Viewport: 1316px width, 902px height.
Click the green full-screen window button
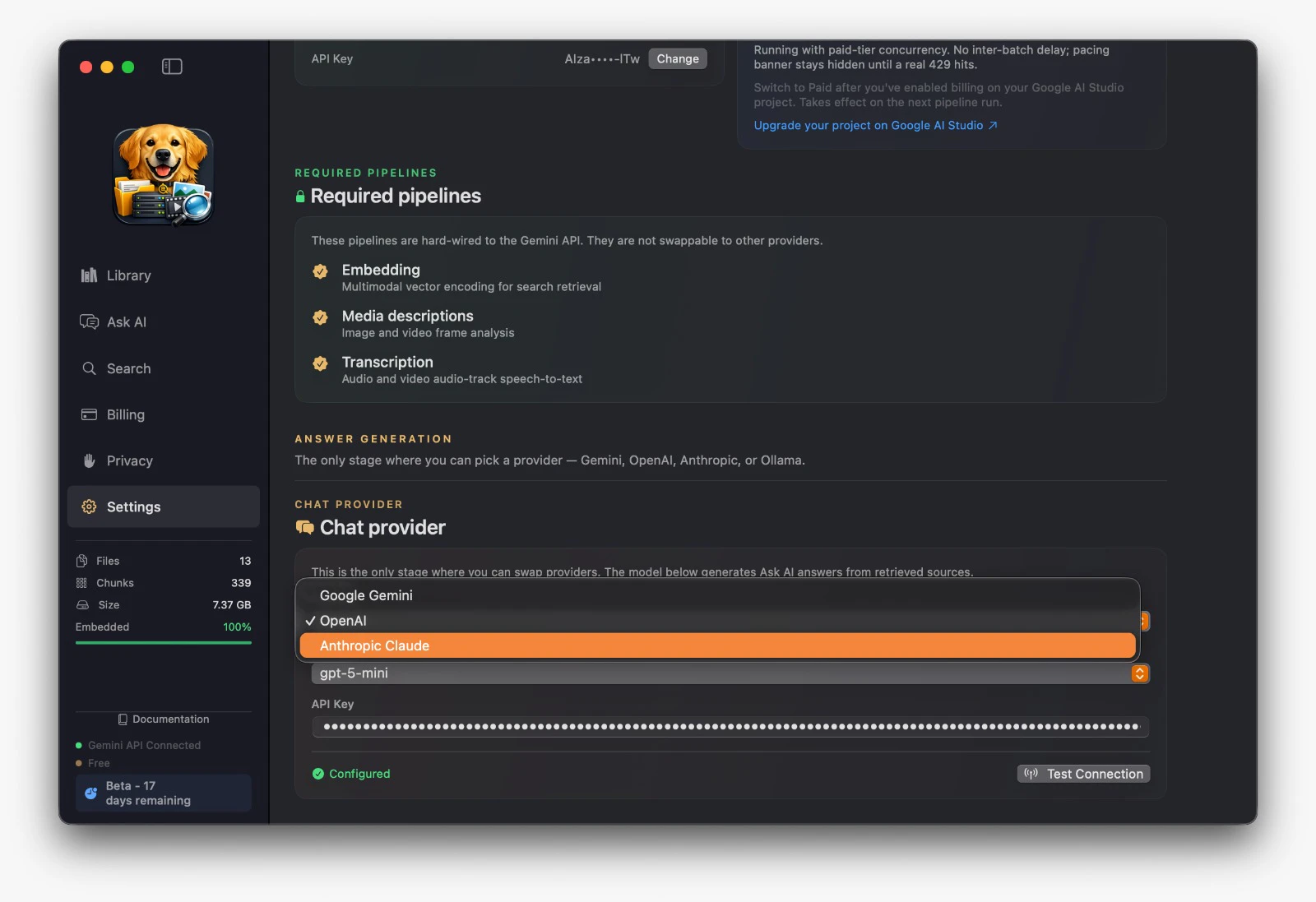(x=128, y=67)
